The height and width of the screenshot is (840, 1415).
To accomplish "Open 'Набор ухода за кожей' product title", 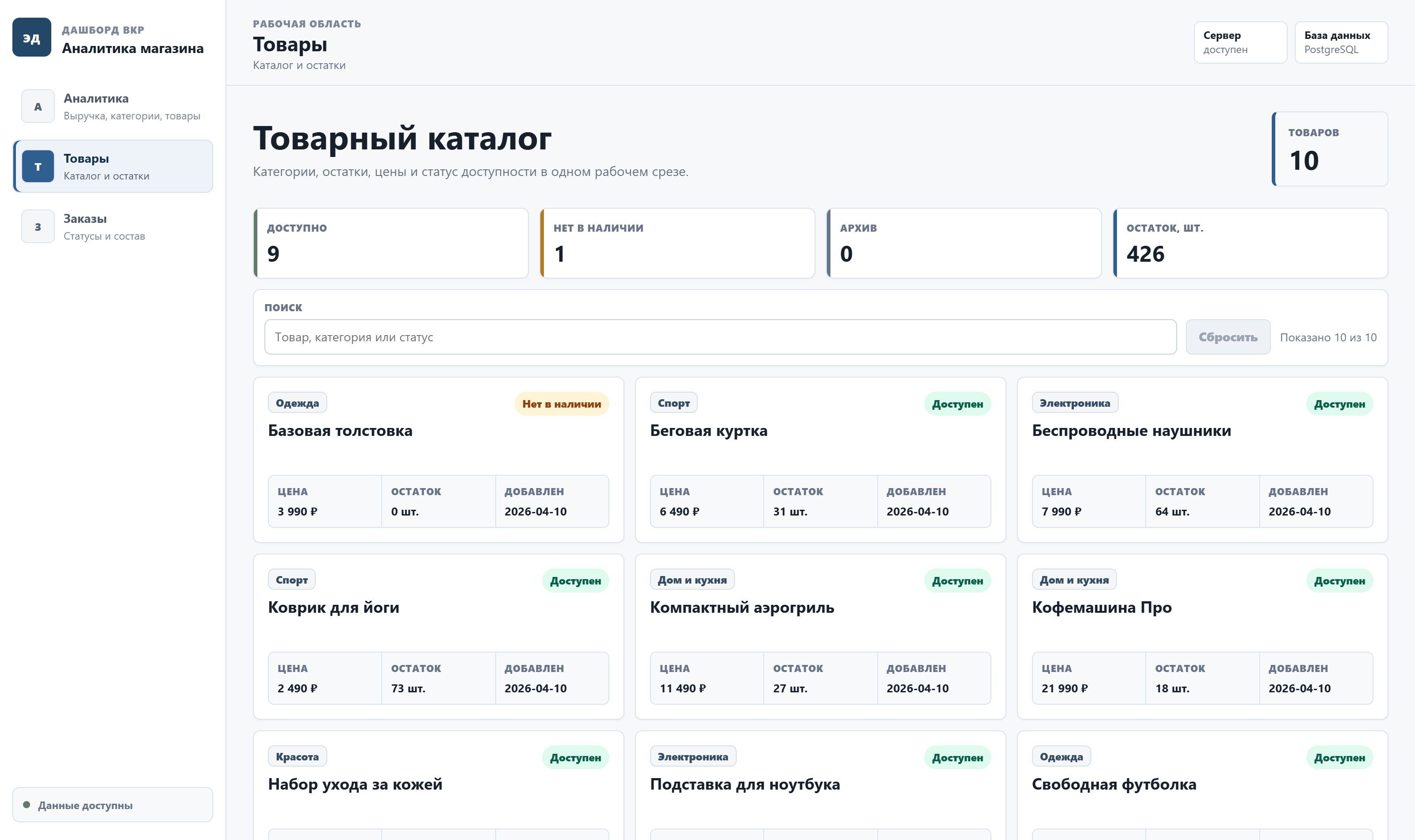I will [x=355, y=784].
